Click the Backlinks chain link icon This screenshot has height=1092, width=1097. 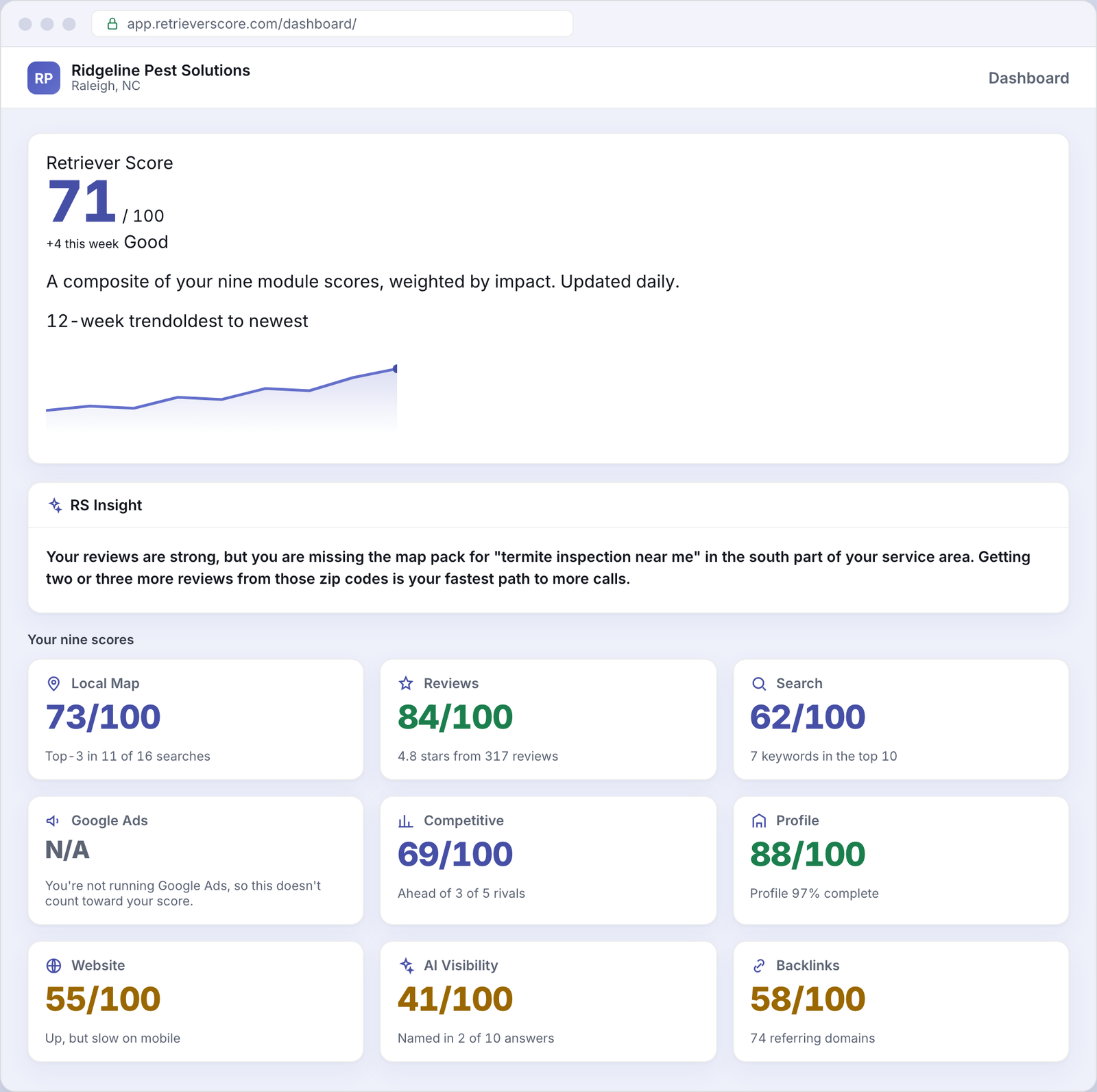click(759, 966)
